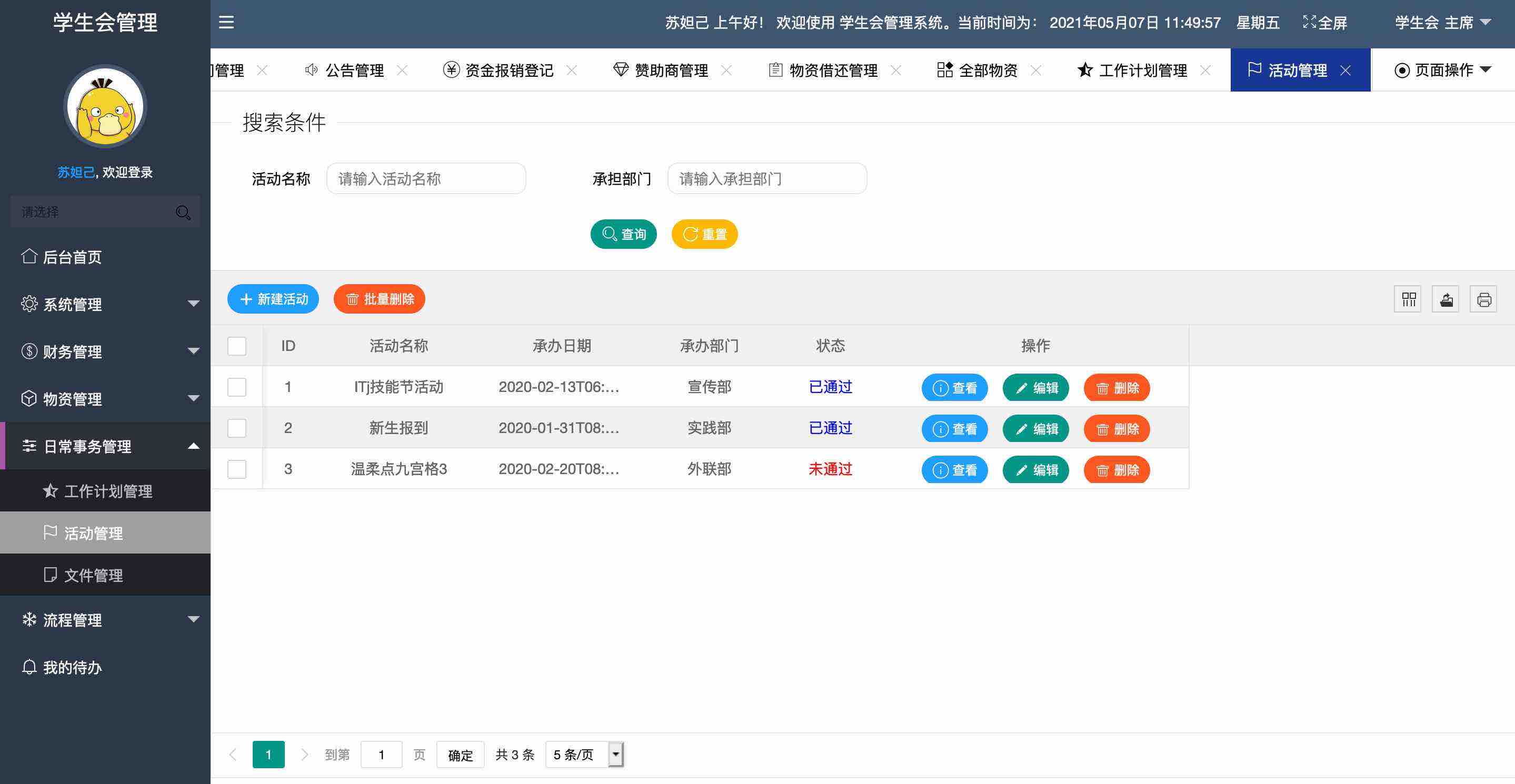The height and width of the screenshot is (784, 1515).
Task: Open 文件管理 in the sidebar
Action: (93, 575)
